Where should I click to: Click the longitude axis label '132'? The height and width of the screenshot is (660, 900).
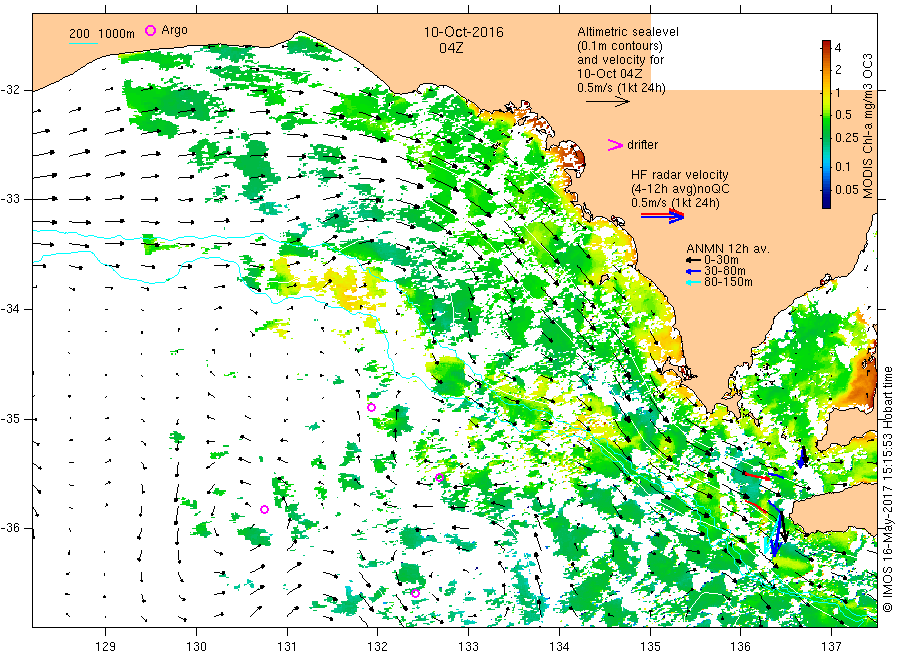[x=378, y=647]
